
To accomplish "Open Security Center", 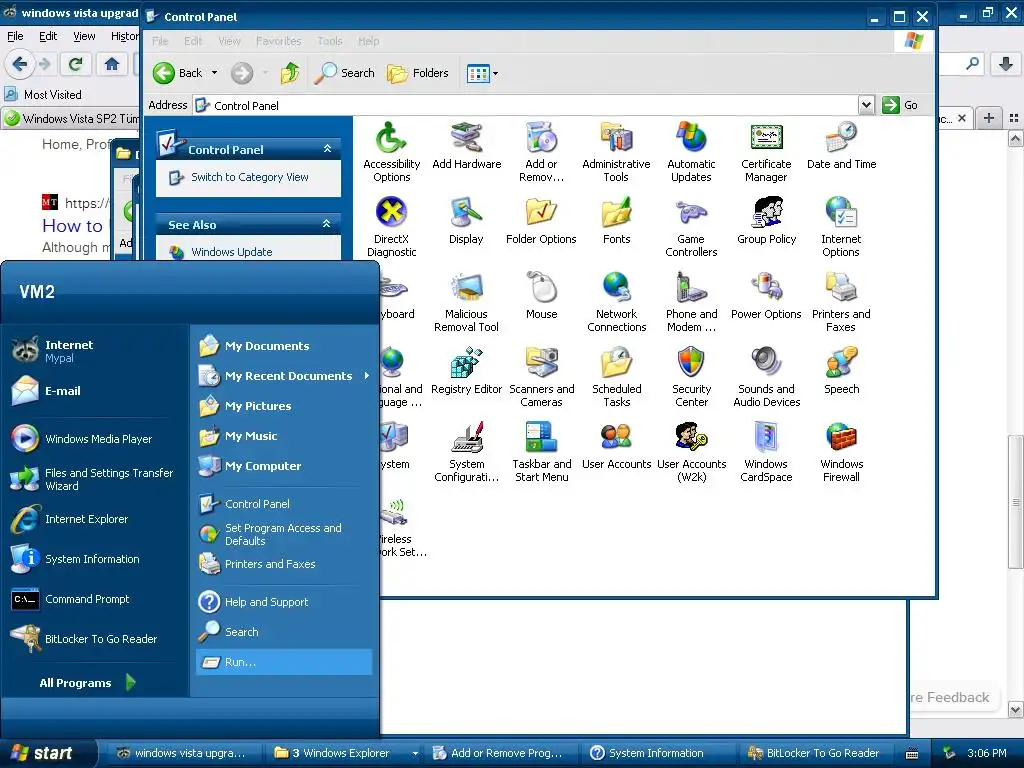I will click(x=691, y=377).
